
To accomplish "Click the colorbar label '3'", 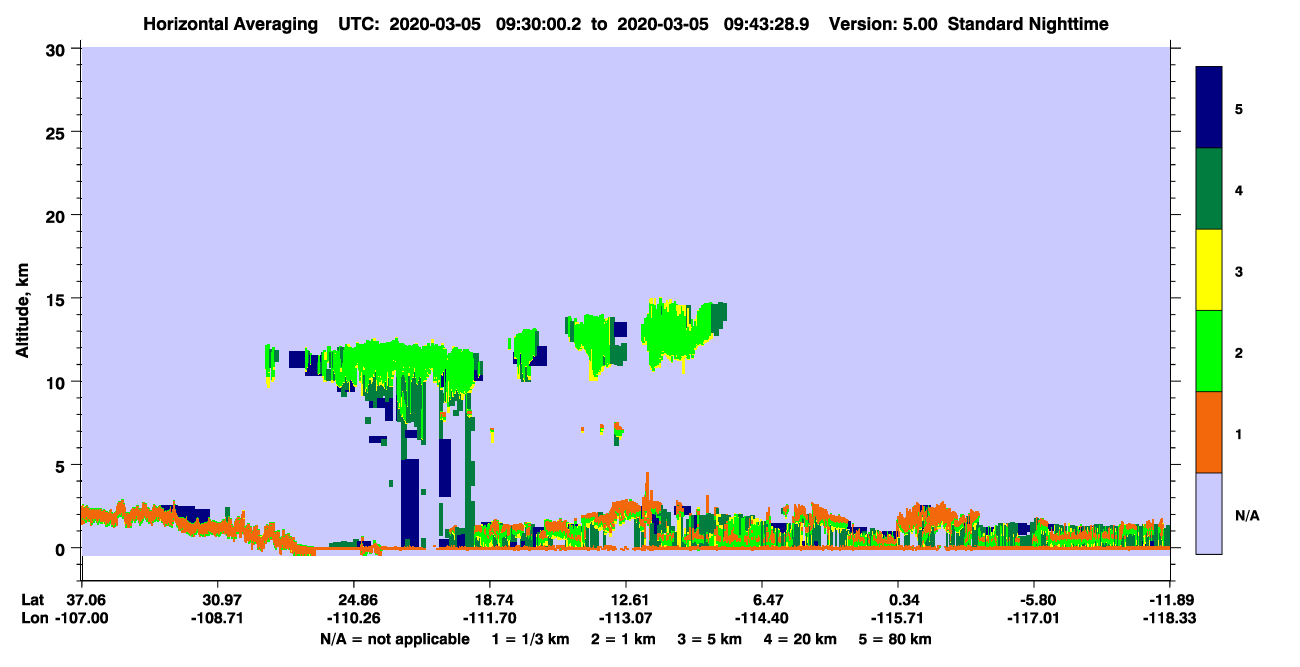I will click(x=1239, y=271).
